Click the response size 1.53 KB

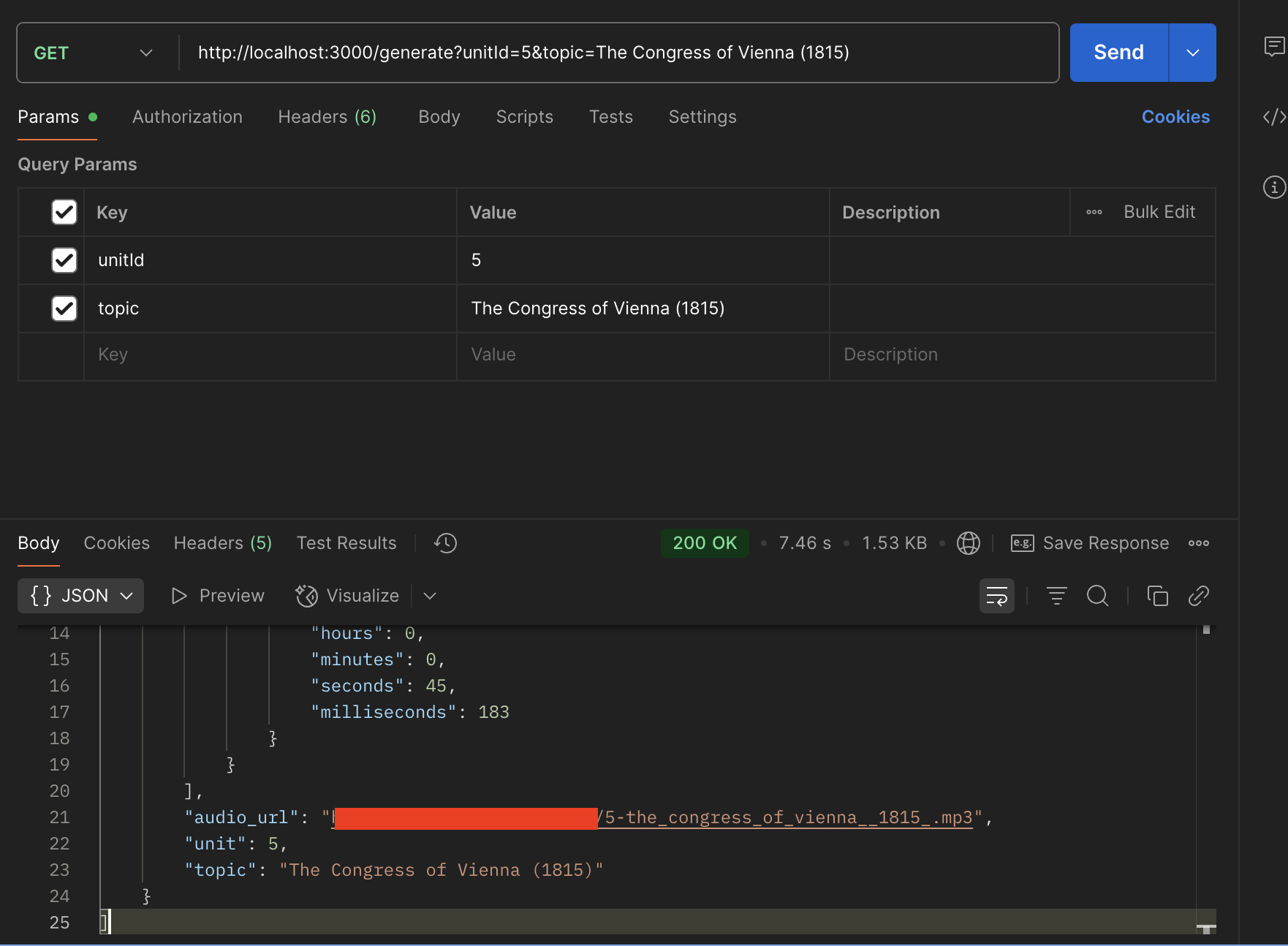click(x=894, y=543)
